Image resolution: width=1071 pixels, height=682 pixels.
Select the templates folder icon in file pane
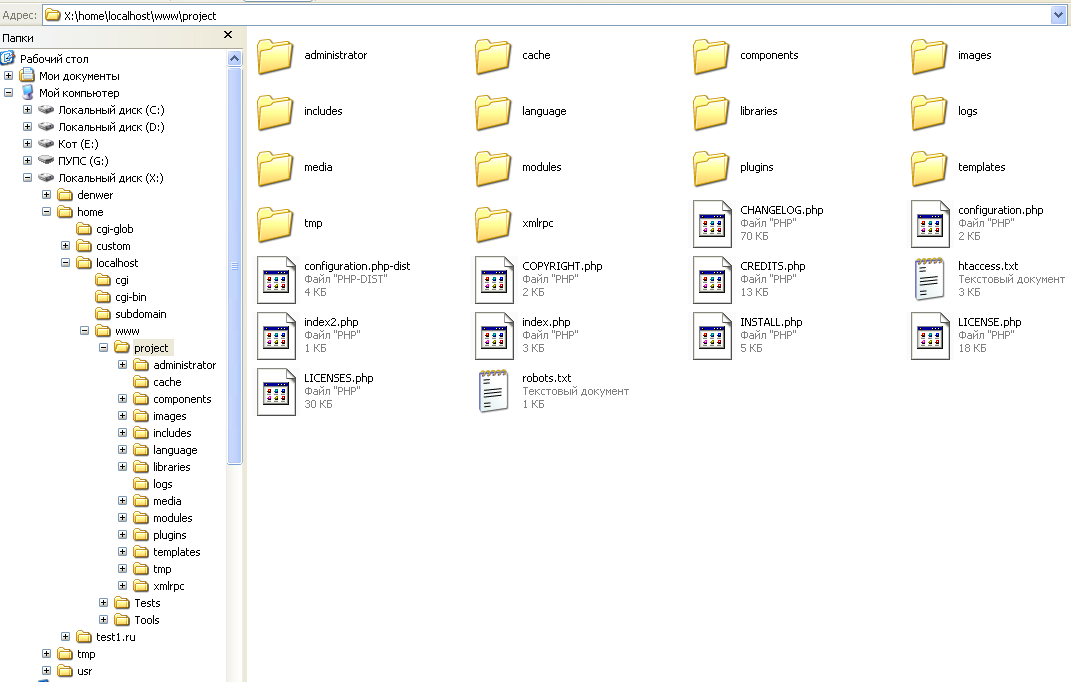[929, 167]
